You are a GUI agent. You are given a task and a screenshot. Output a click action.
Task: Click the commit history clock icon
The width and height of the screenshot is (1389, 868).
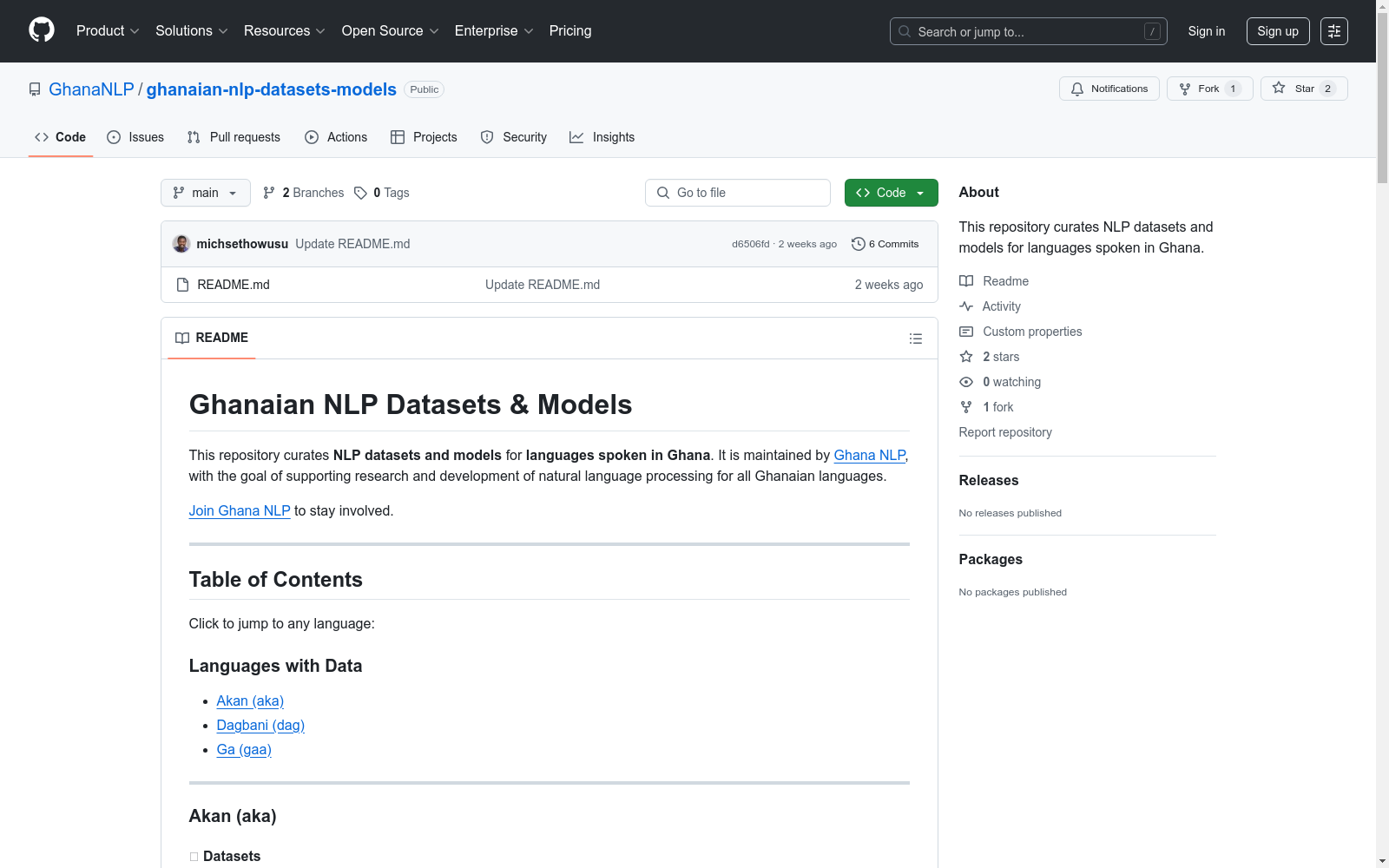(859, 244)
